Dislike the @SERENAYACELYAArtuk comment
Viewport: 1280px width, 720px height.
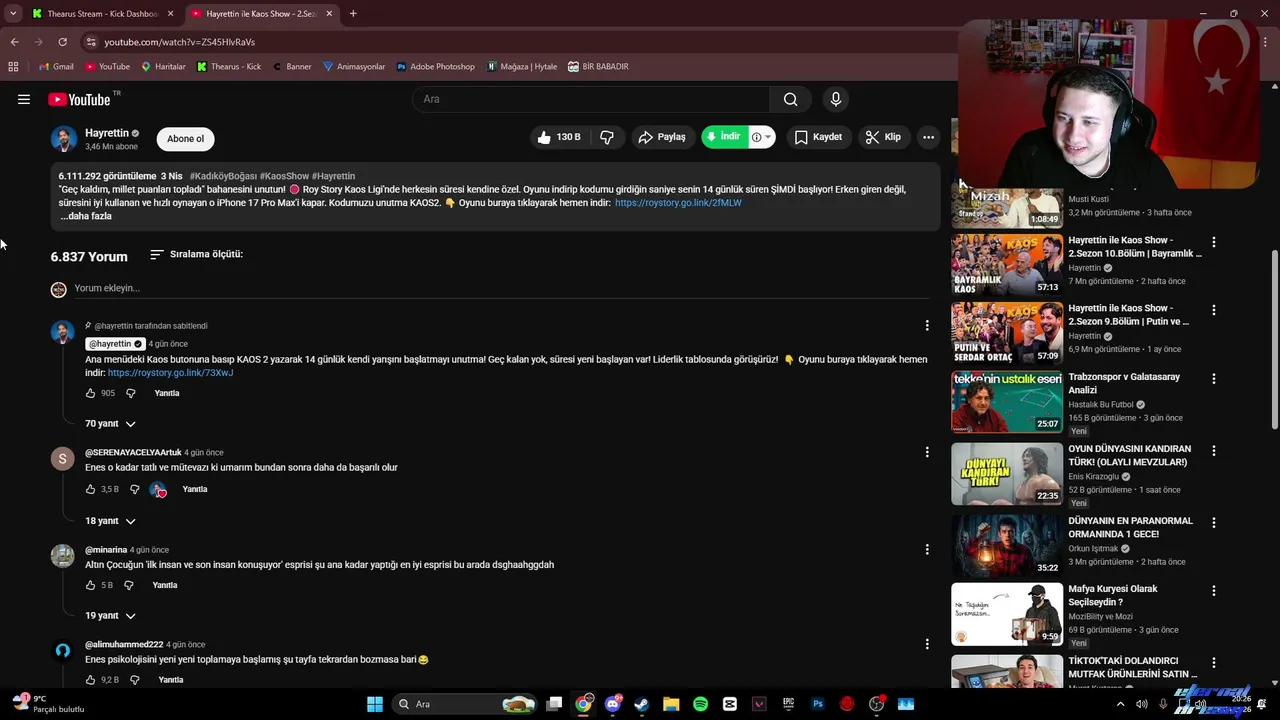click(x=135, y=489)
